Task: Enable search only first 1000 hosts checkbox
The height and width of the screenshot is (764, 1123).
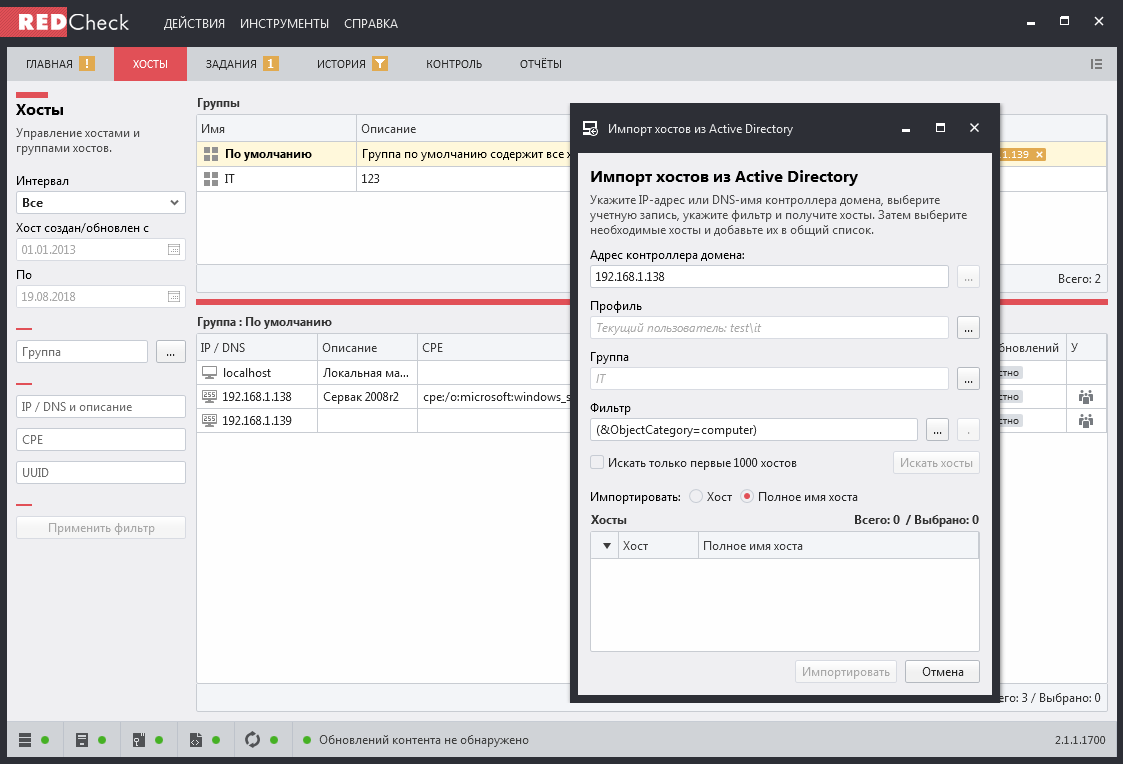Action: [597, 463]
